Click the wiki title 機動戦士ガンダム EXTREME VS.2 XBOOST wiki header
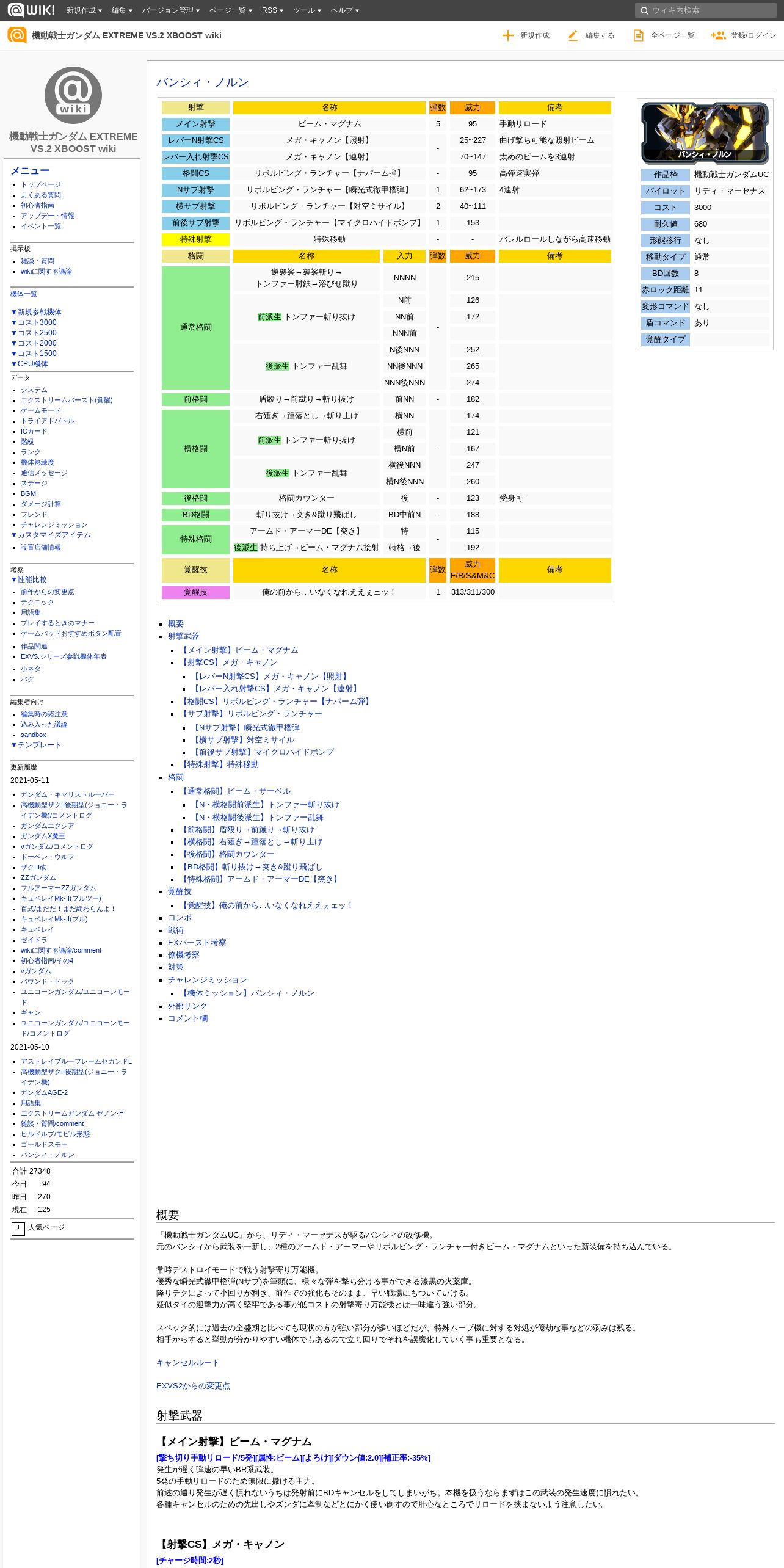This screenshot has width=784, height=1568. click(126, 35)
